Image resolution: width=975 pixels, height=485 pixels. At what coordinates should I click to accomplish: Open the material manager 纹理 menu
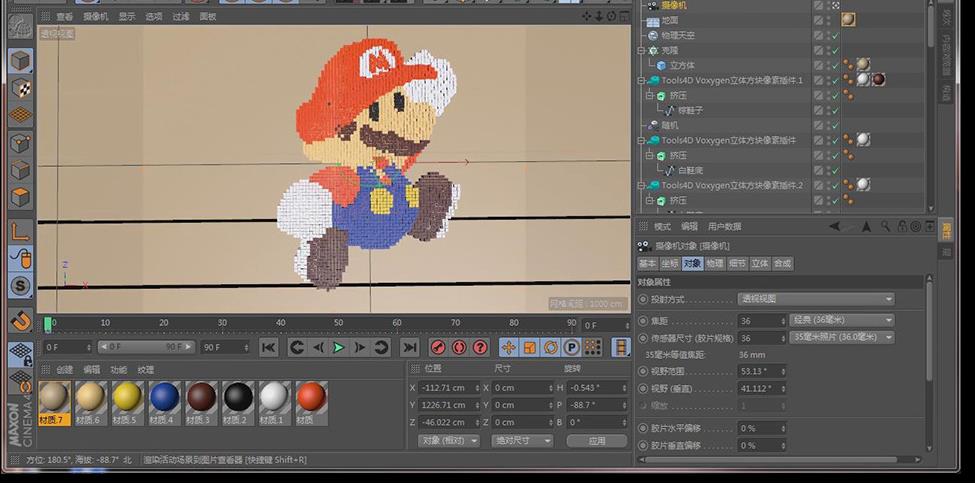point(146,369)
